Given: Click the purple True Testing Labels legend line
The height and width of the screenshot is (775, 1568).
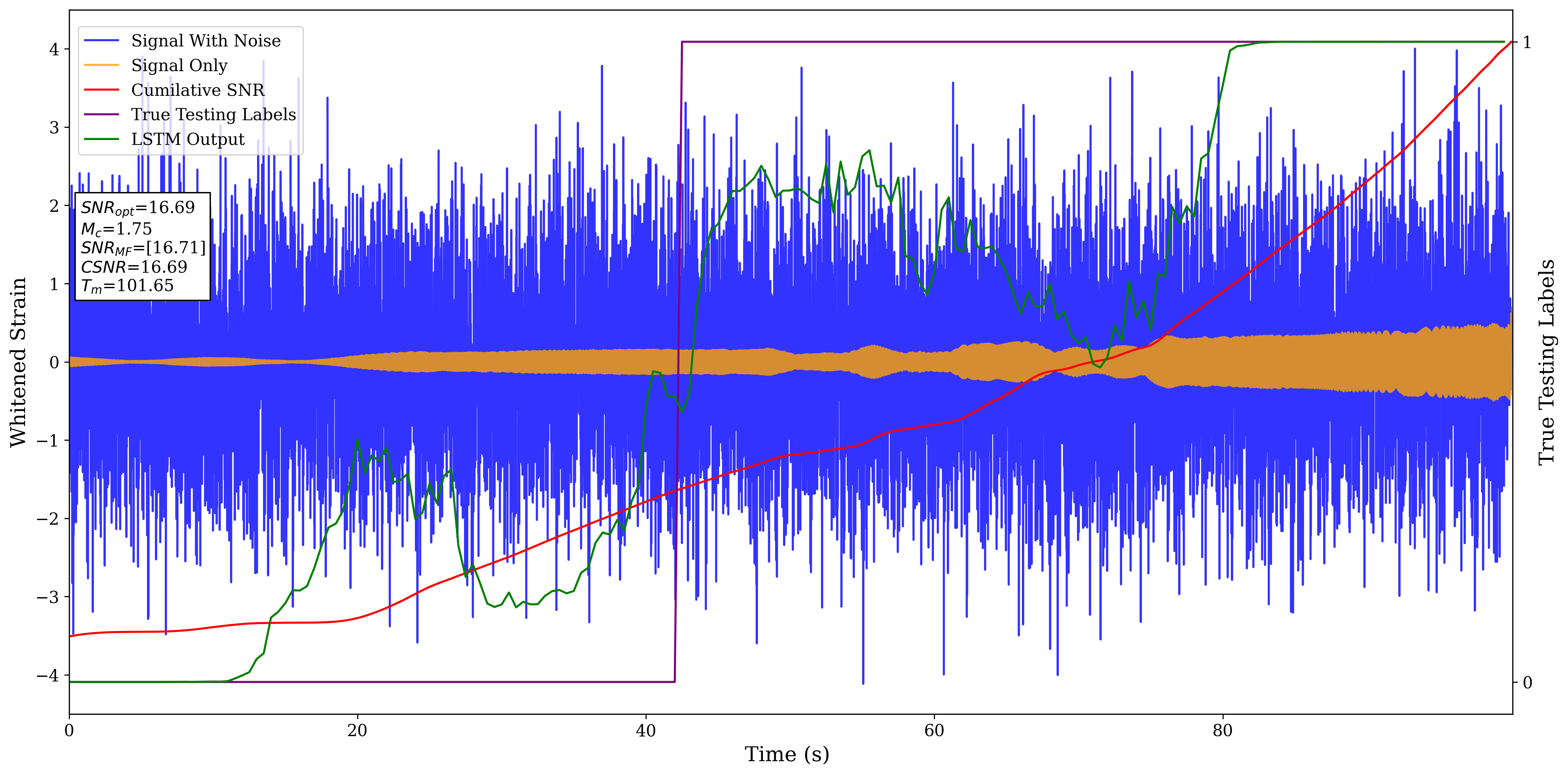Looking at the screenshot, I should click(101, 114).
